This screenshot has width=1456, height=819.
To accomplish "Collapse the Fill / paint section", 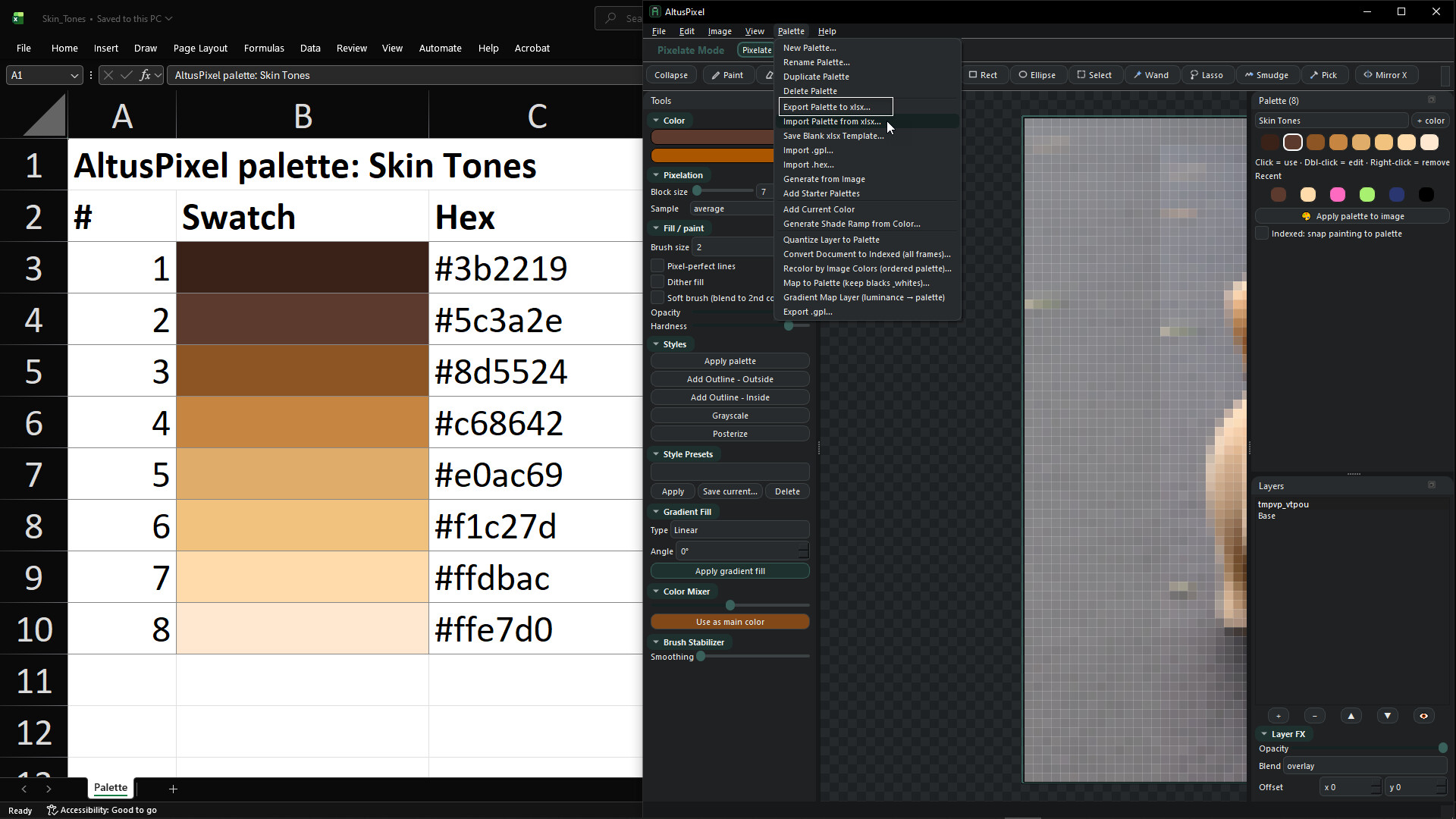I will (x=656, y=228).
